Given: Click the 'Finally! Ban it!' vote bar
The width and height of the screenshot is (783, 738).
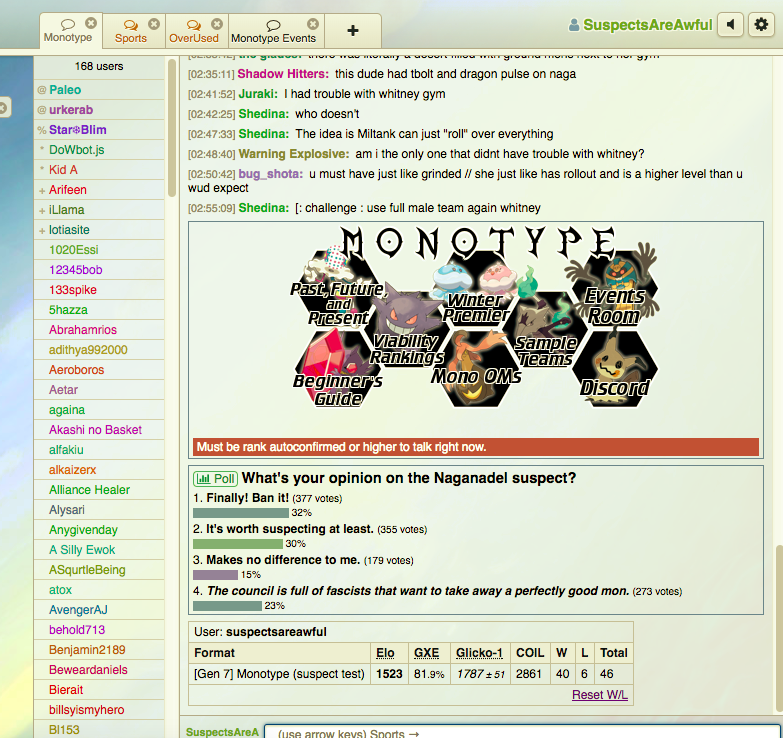Looking at the screenshot, I should 241,513.
